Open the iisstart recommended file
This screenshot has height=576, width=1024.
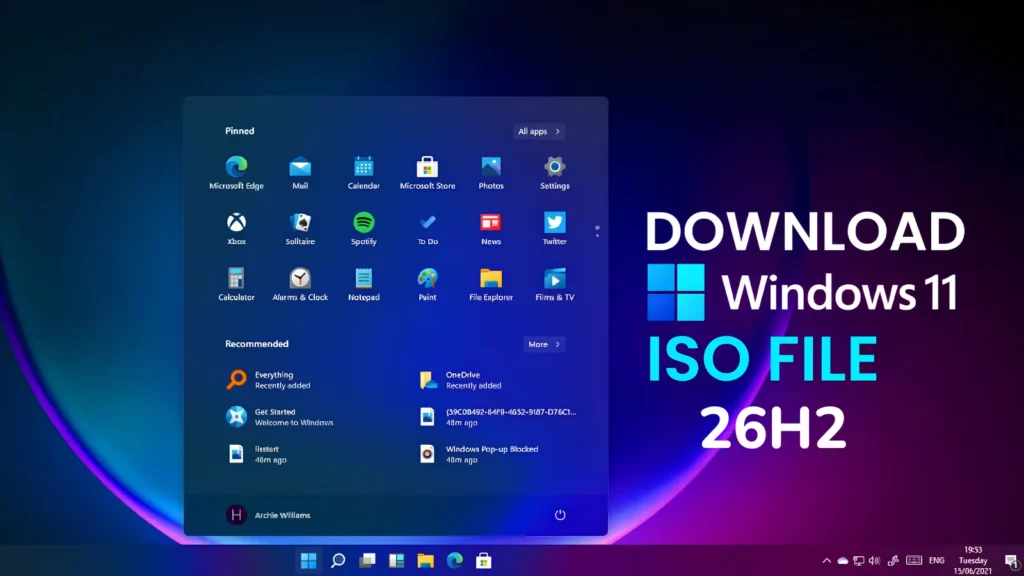click(258, 454)
